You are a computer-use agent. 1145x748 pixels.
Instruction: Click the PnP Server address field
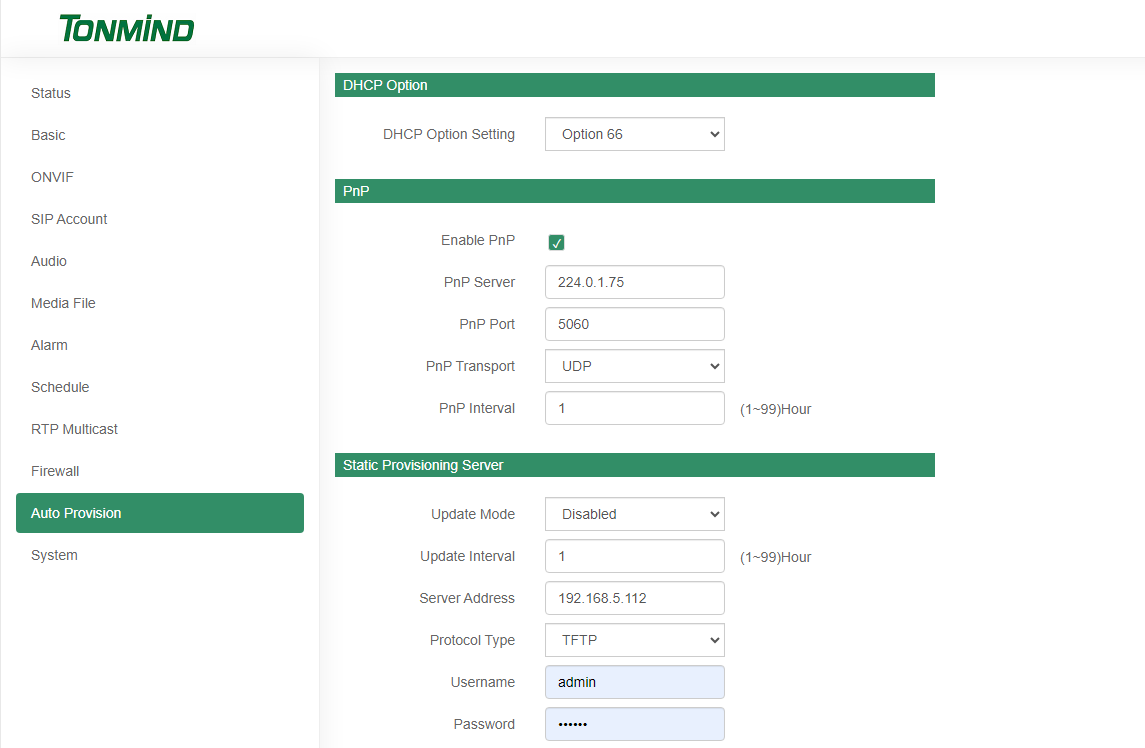(x=634, y=282)
